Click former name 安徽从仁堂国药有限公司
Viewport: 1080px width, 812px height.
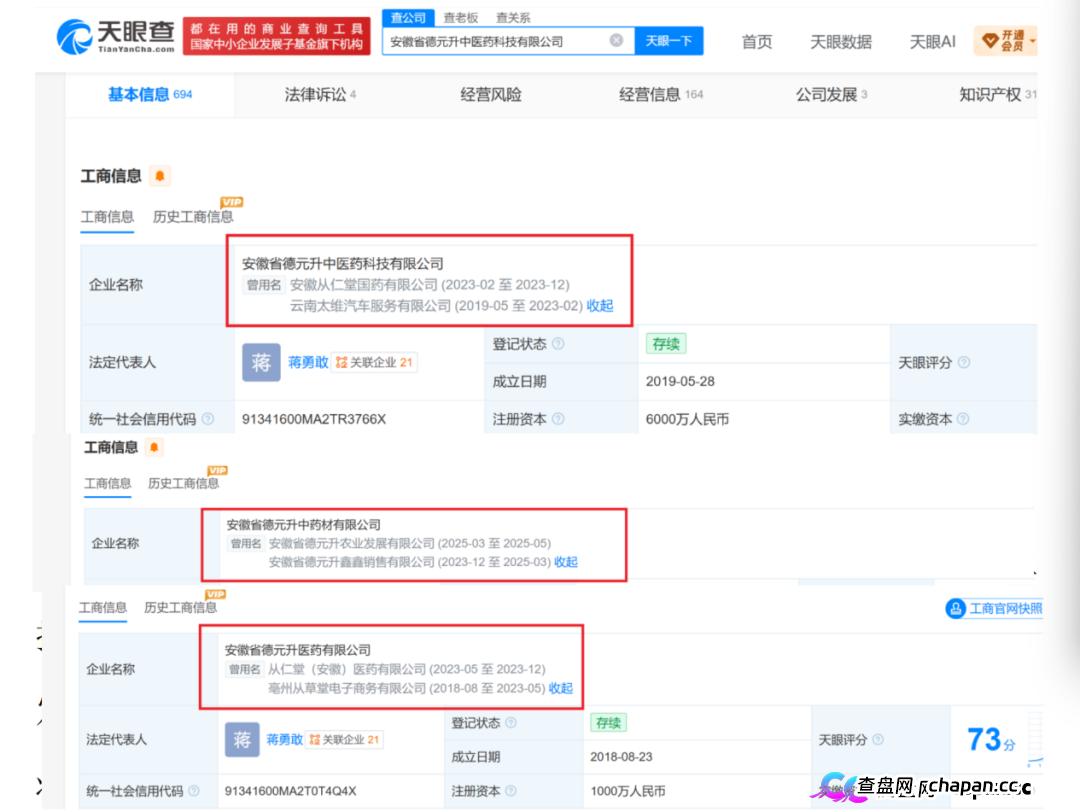coord(364,284)
